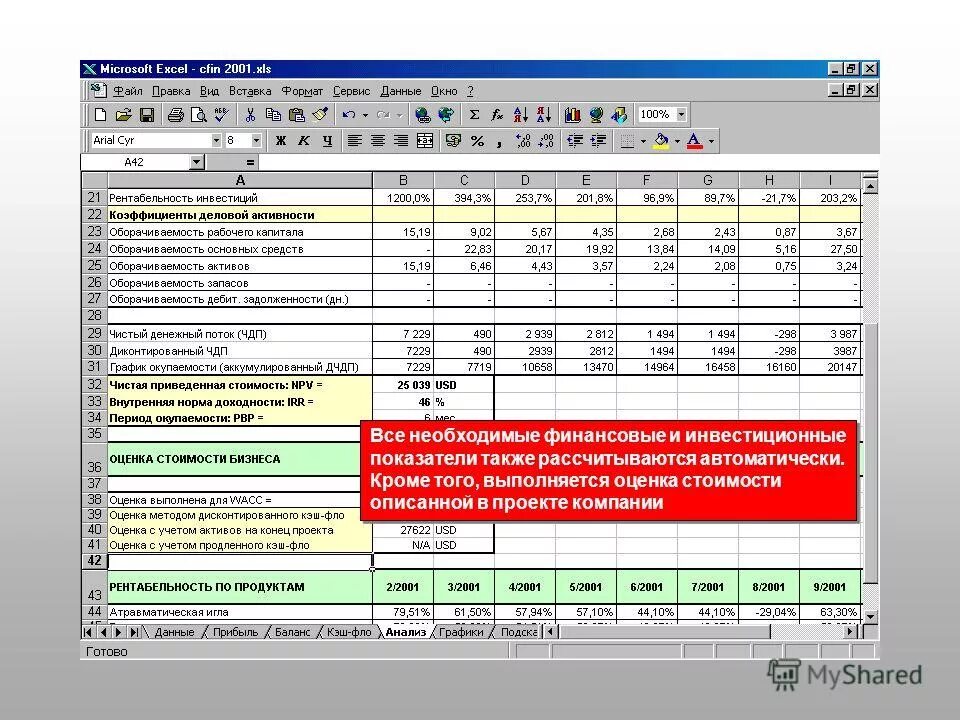Viewport: 960px width, 720px height.
Task: Apply the comma thousands separator style
Action: pyautogui.click(x=500, y=142)
